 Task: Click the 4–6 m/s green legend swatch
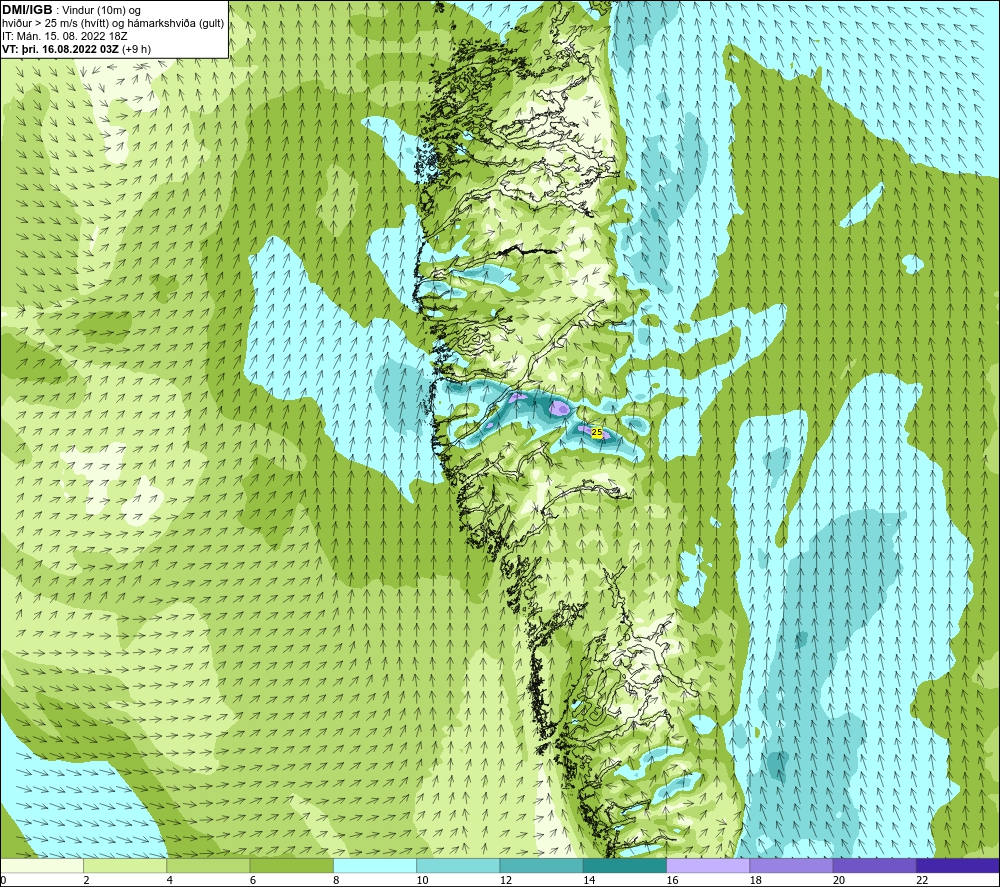click(208, 865)
